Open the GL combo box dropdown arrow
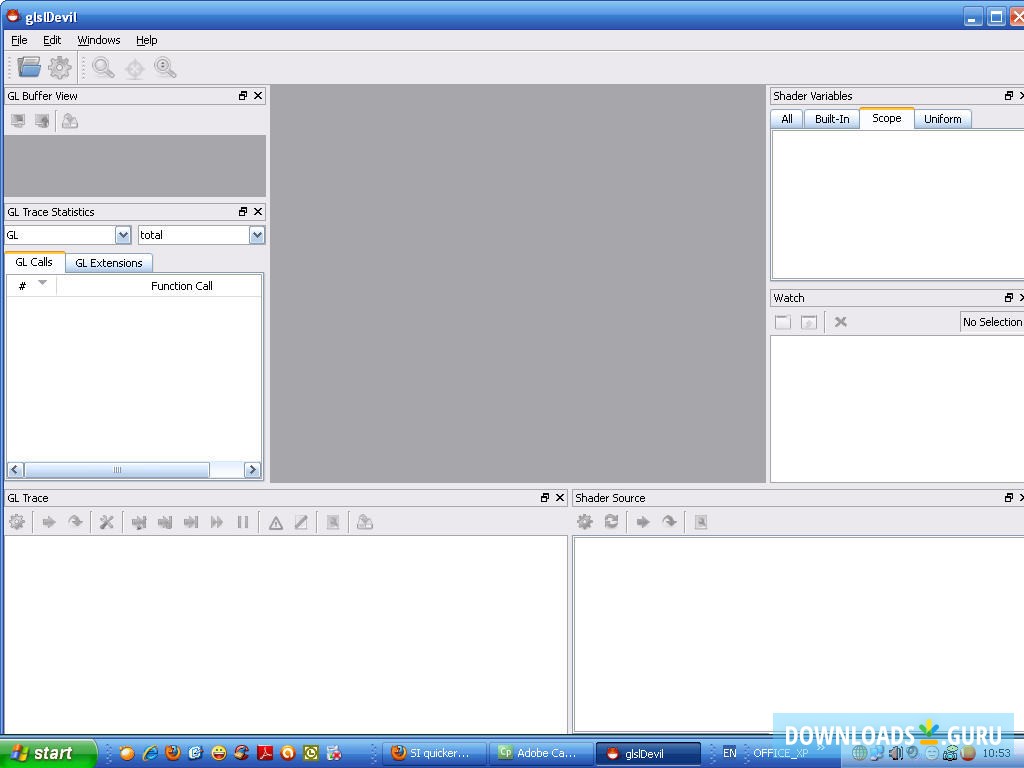The height and width of the screenshot is (768, 1024). click(123, 235)
